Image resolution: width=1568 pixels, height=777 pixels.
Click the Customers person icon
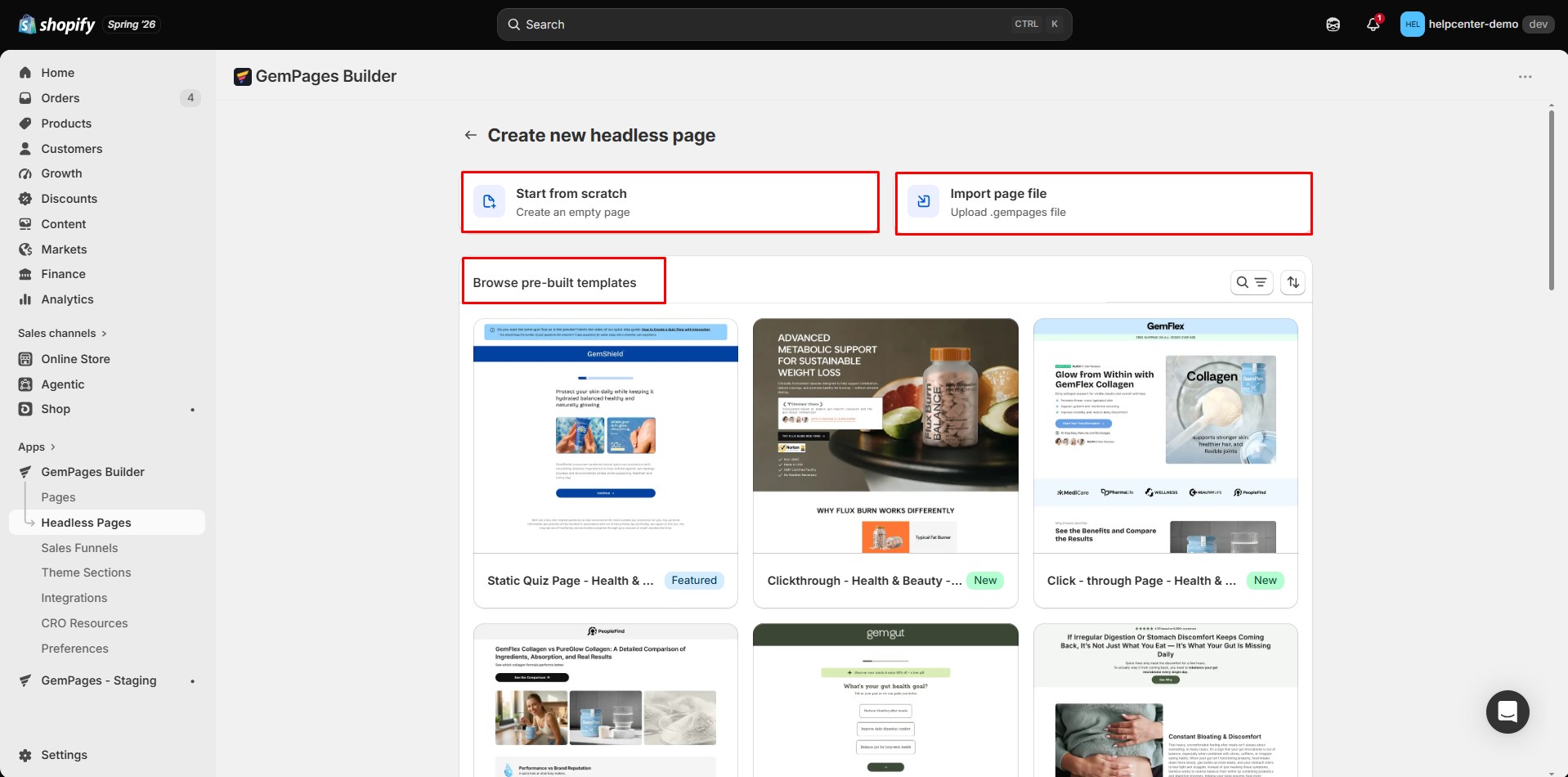(25, 149)
